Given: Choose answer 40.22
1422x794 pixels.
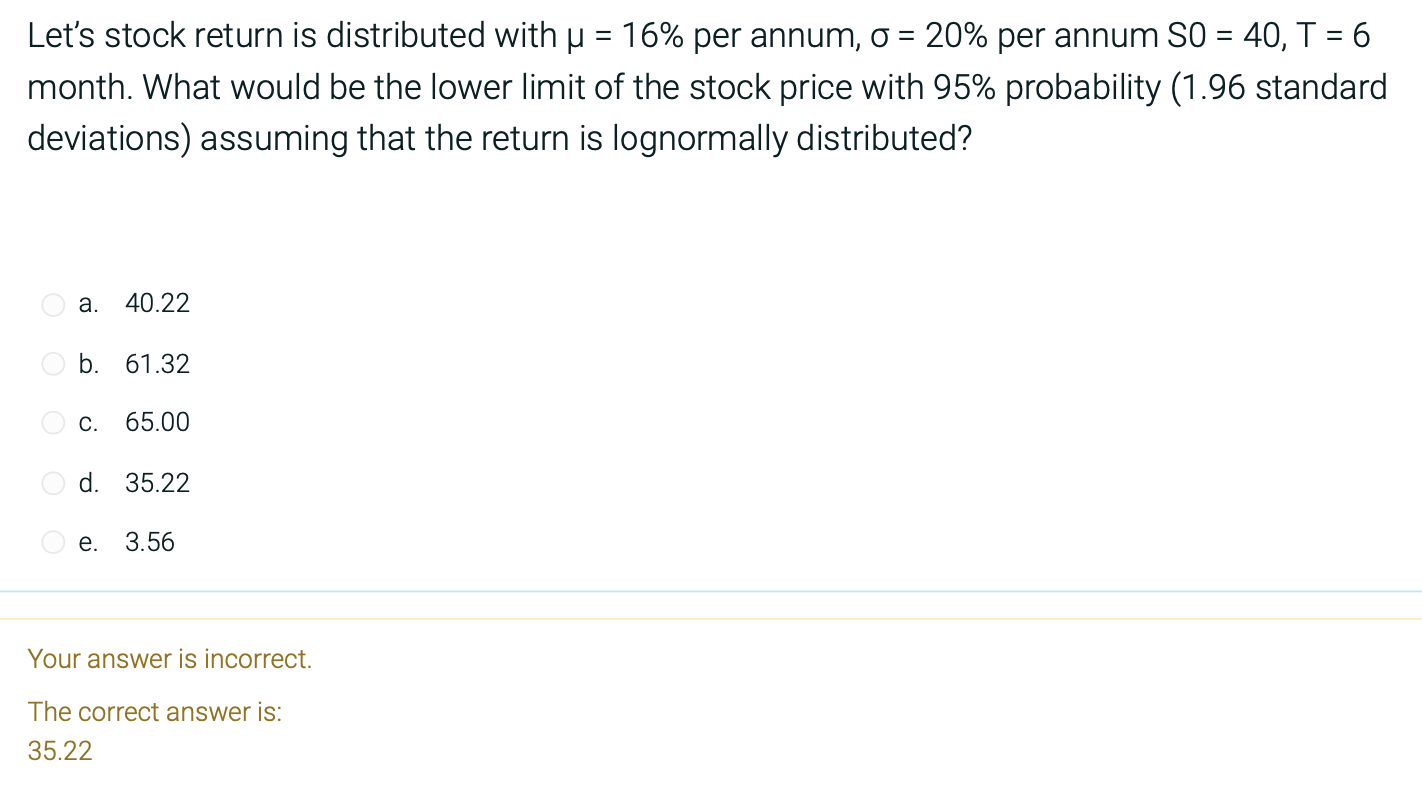Looking at the screenshot, I should [x=157, y=303].
